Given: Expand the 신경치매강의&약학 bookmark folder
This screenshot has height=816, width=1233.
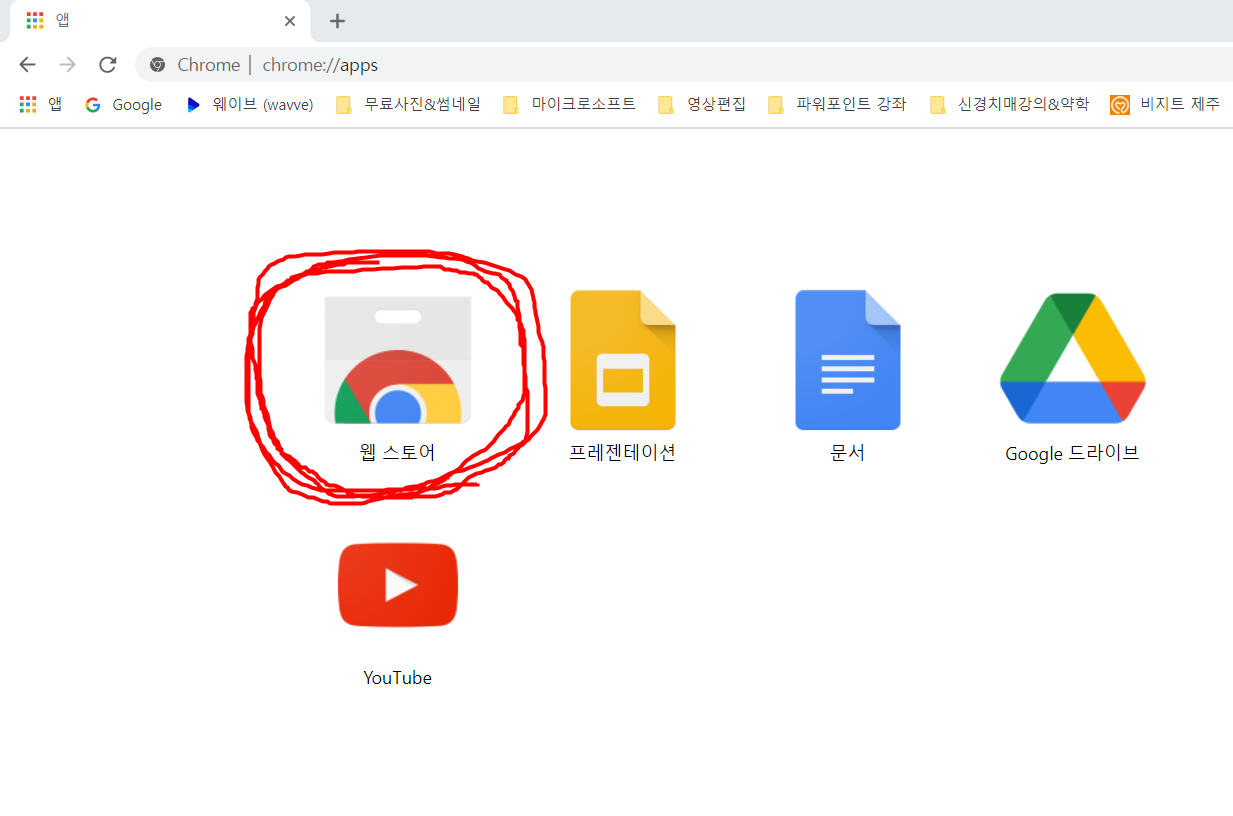Looking at the screenshot, I should (1009, 104).
